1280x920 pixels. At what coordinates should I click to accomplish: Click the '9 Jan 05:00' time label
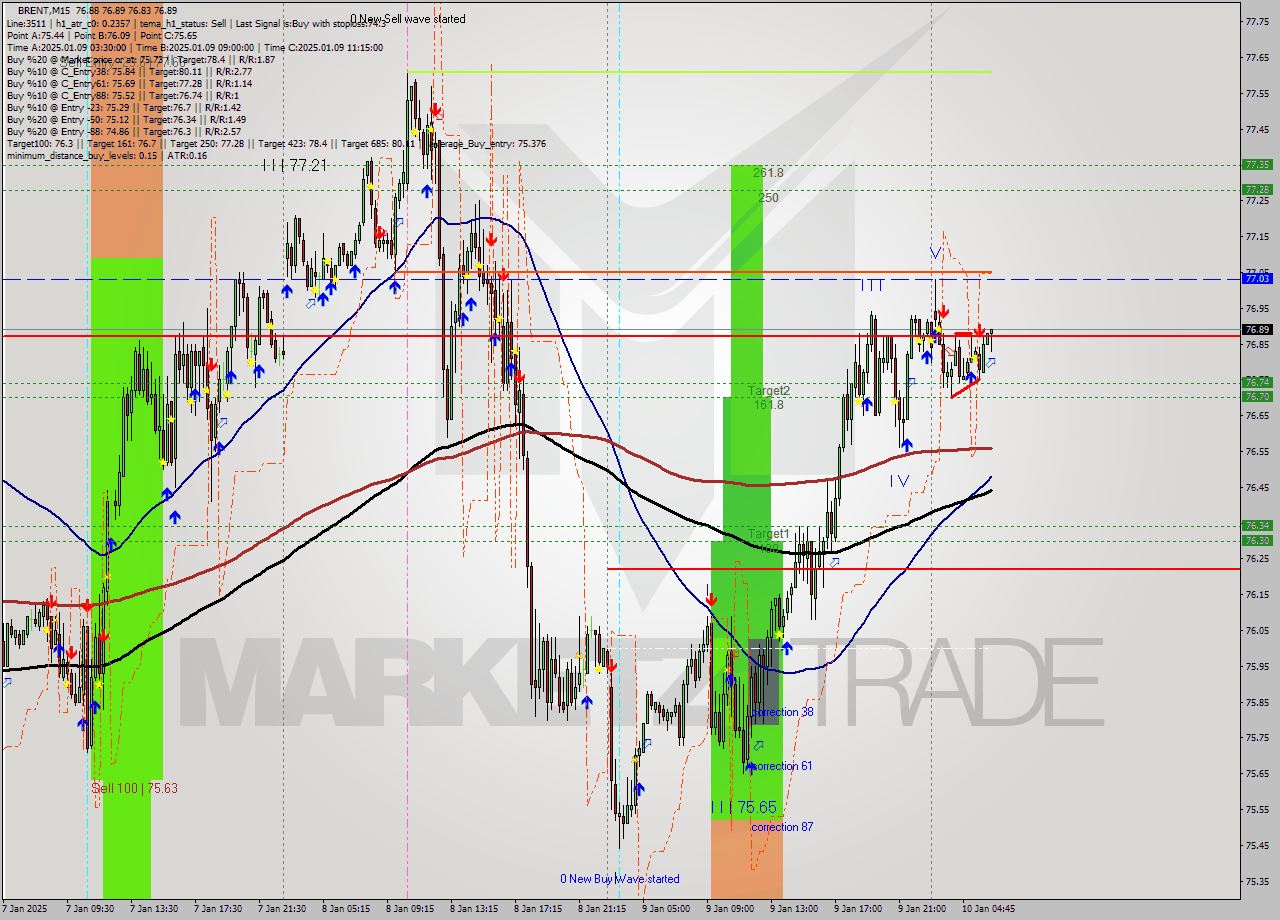[x=668, y=909]
